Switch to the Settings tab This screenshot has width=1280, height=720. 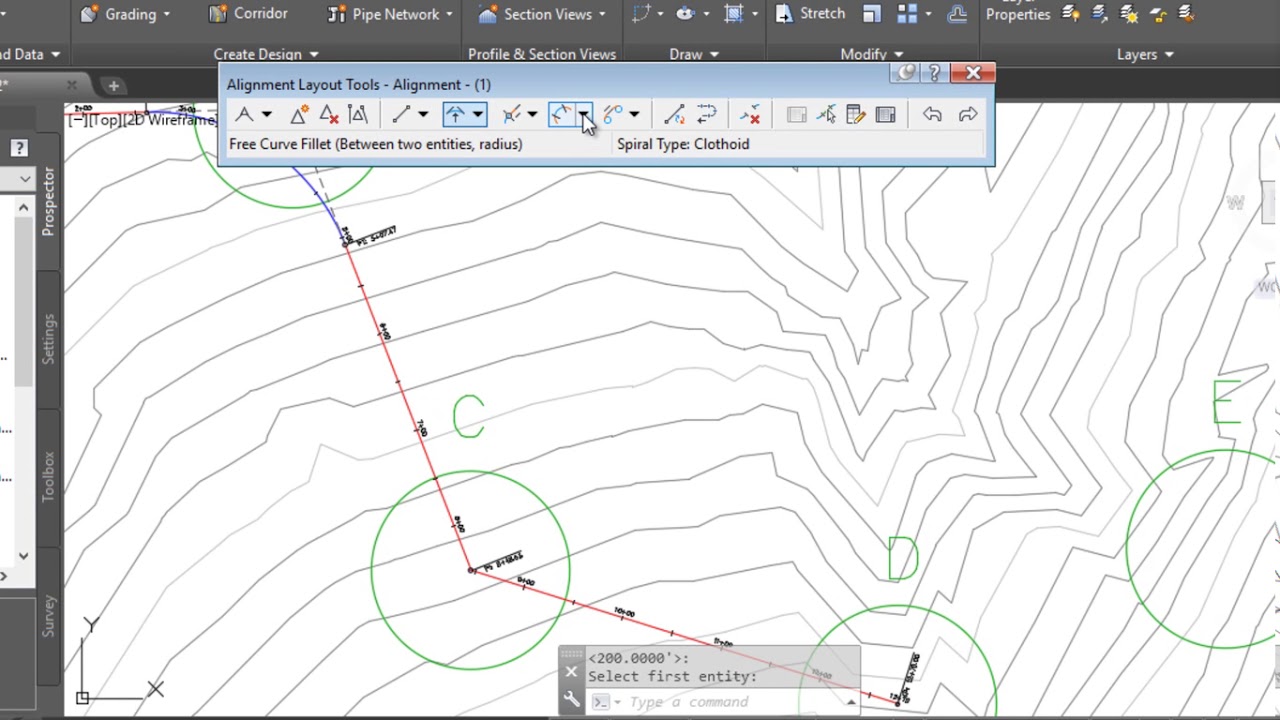point(48,338)
